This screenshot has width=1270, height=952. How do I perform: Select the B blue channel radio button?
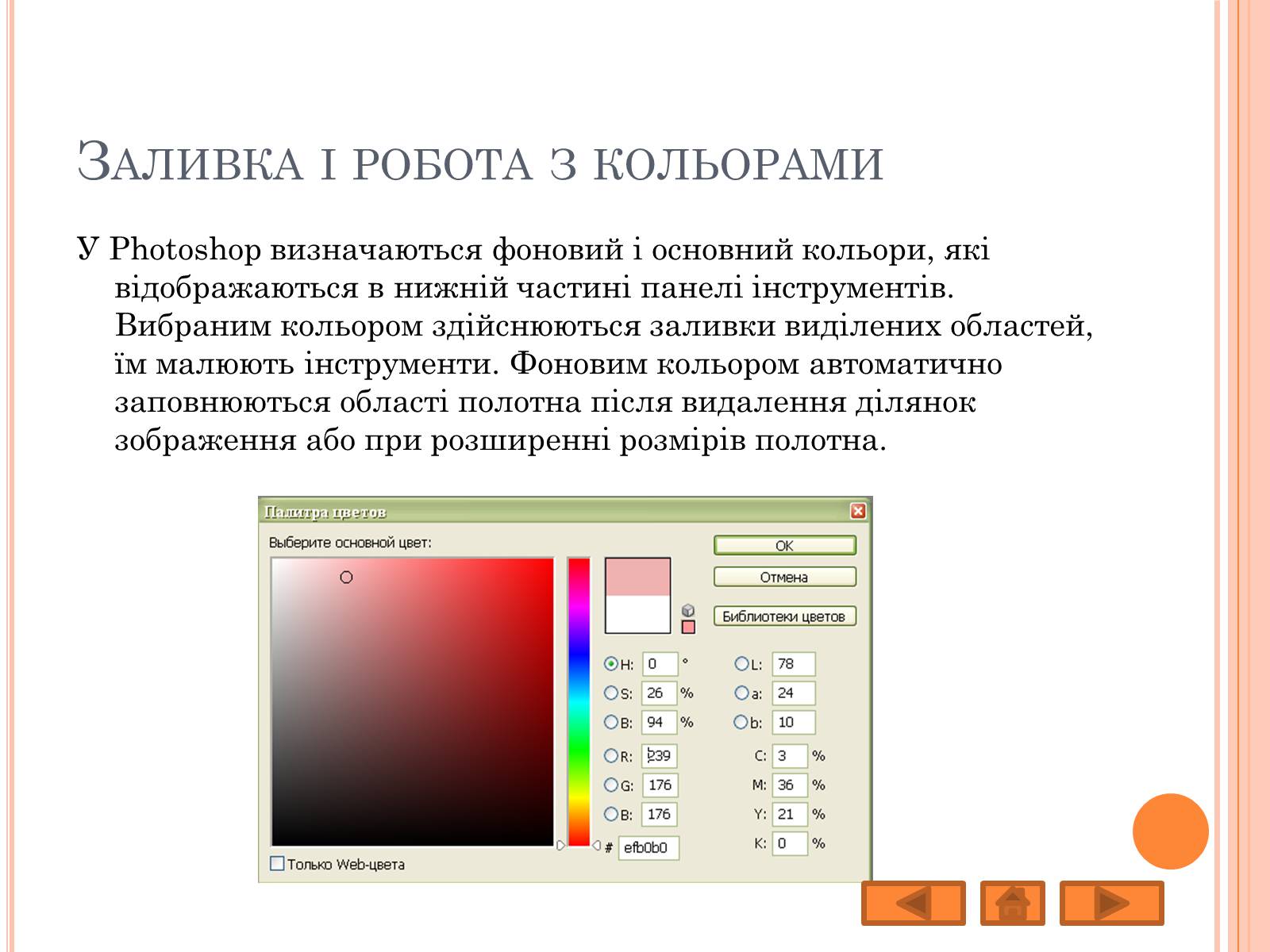pos(610,814)
